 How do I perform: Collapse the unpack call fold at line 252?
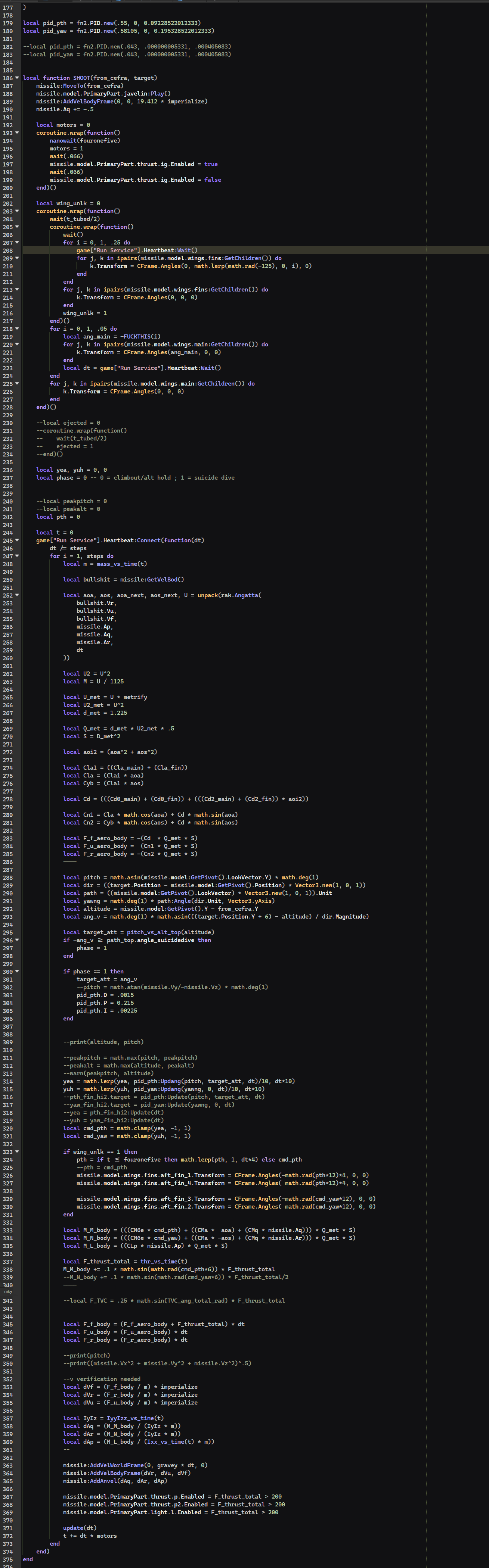[x=17, y=595]
